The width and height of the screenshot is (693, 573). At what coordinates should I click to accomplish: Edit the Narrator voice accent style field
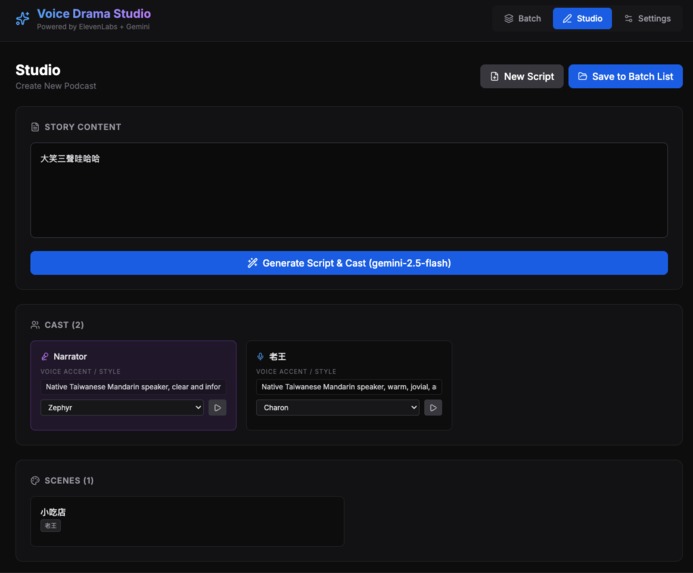coord(133,387)
